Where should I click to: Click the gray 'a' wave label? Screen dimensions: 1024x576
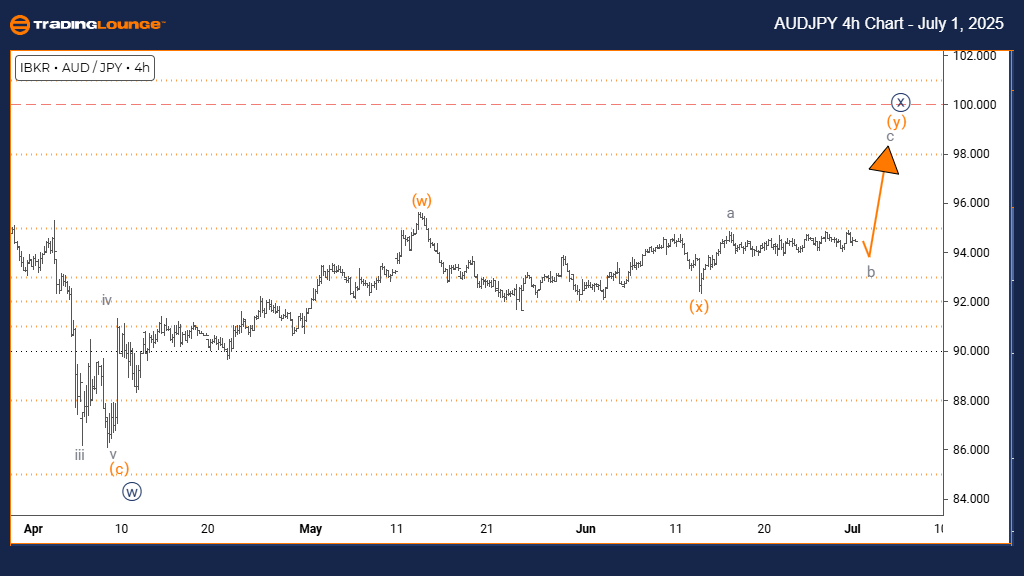coord(731,213)
